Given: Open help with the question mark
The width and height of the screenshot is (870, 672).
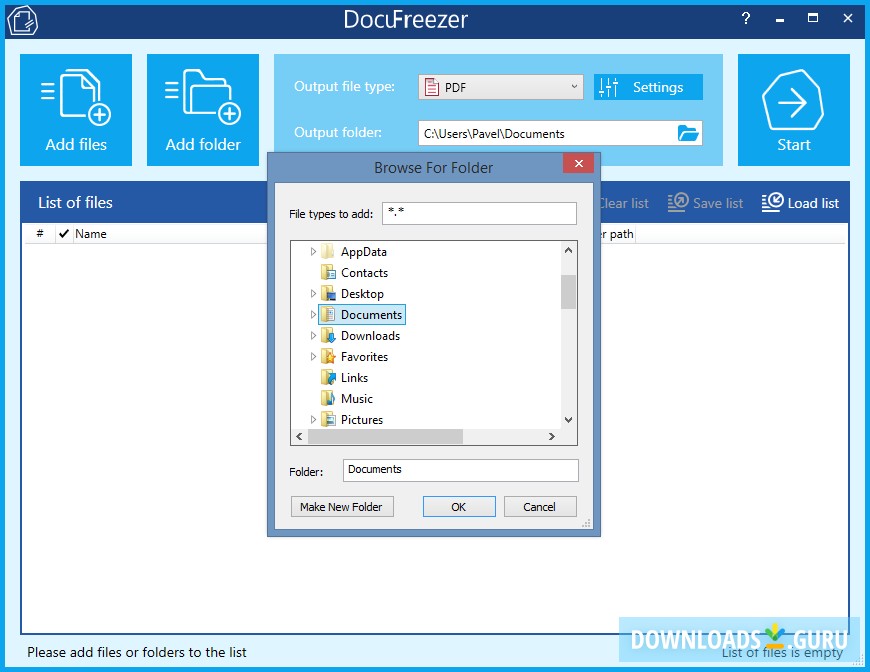Looking at the screenshot, I should pos(746,19).
